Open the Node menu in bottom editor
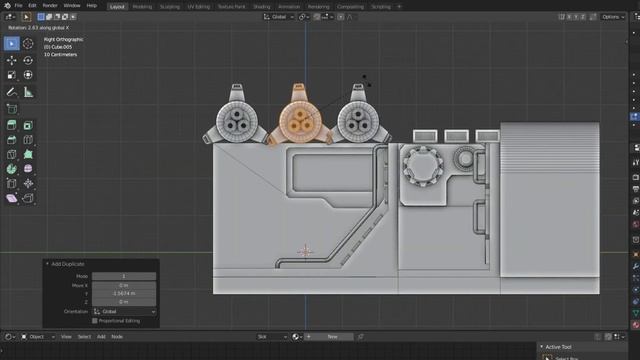 pos(117,337)
